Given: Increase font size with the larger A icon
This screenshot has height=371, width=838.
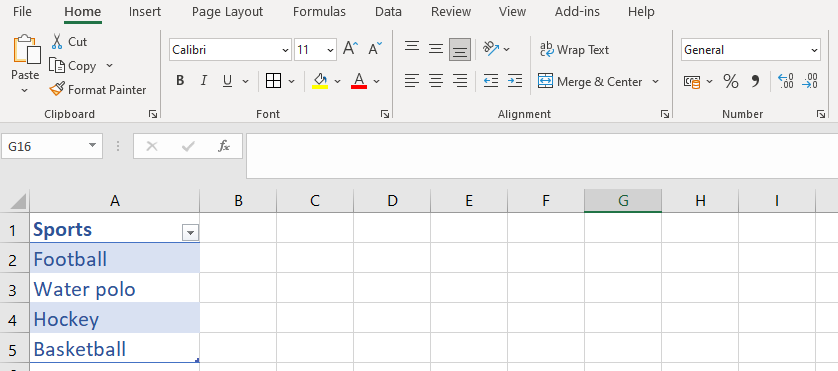Looking at the screenshot, I should click(351, 49).
